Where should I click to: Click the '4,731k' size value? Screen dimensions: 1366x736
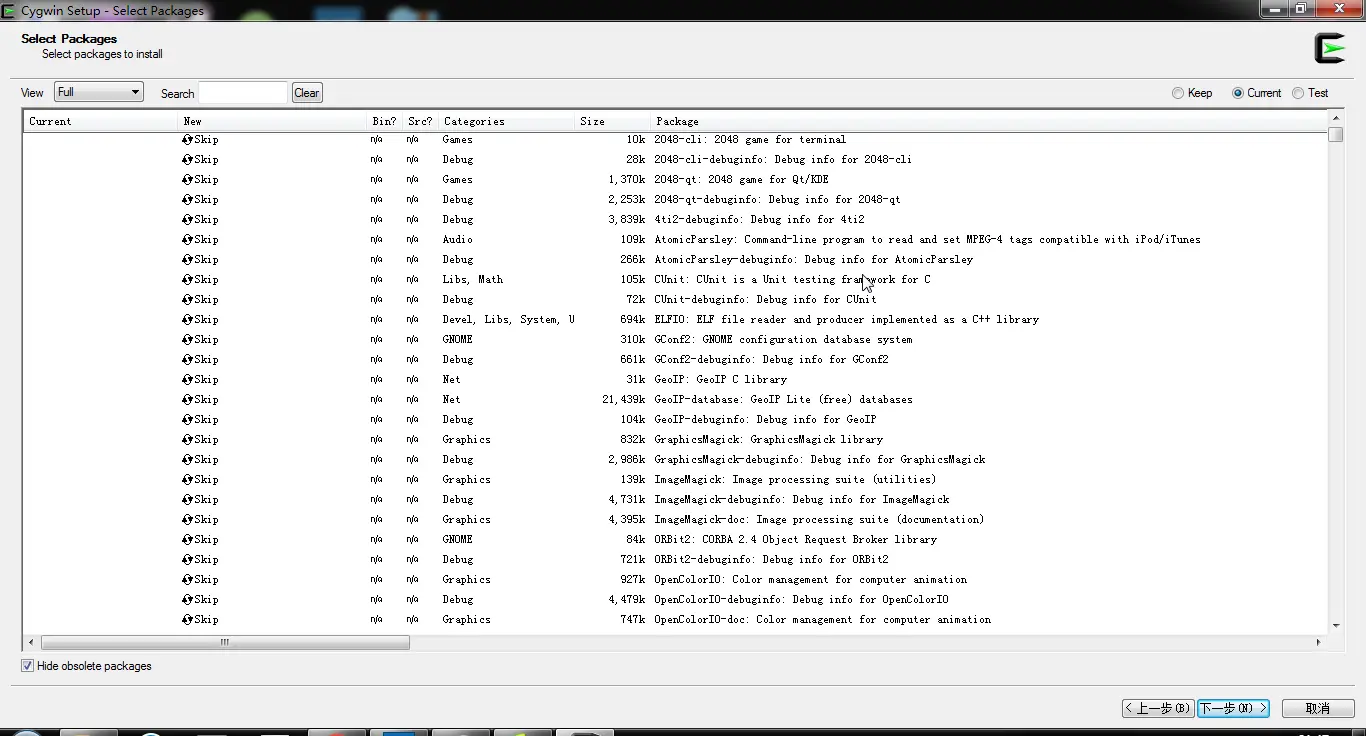point(627,500)
